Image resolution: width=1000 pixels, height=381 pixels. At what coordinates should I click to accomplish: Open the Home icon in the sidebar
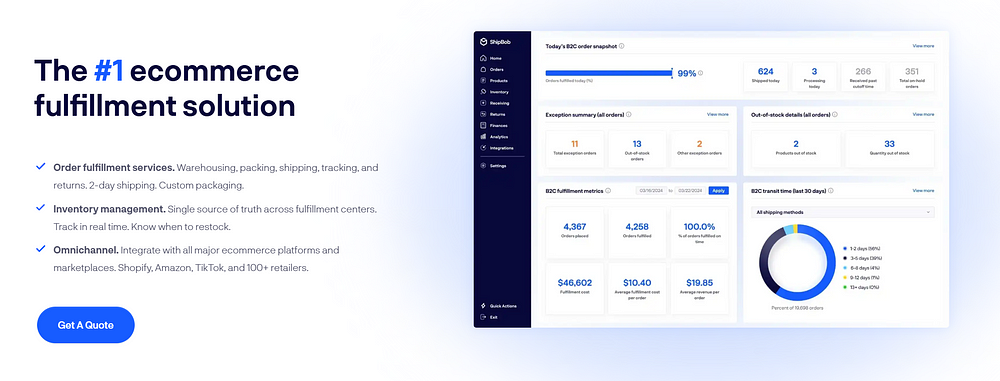tap(483, 58)
